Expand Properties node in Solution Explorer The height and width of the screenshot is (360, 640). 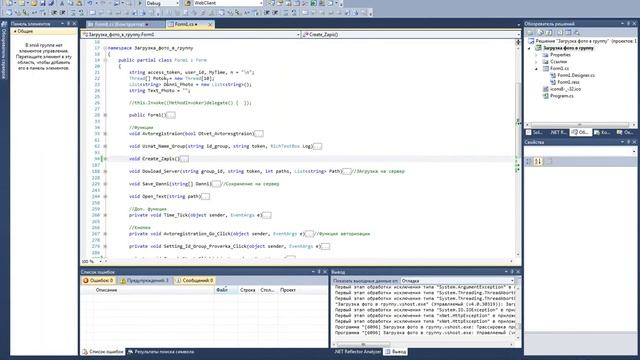click(536, 55)
